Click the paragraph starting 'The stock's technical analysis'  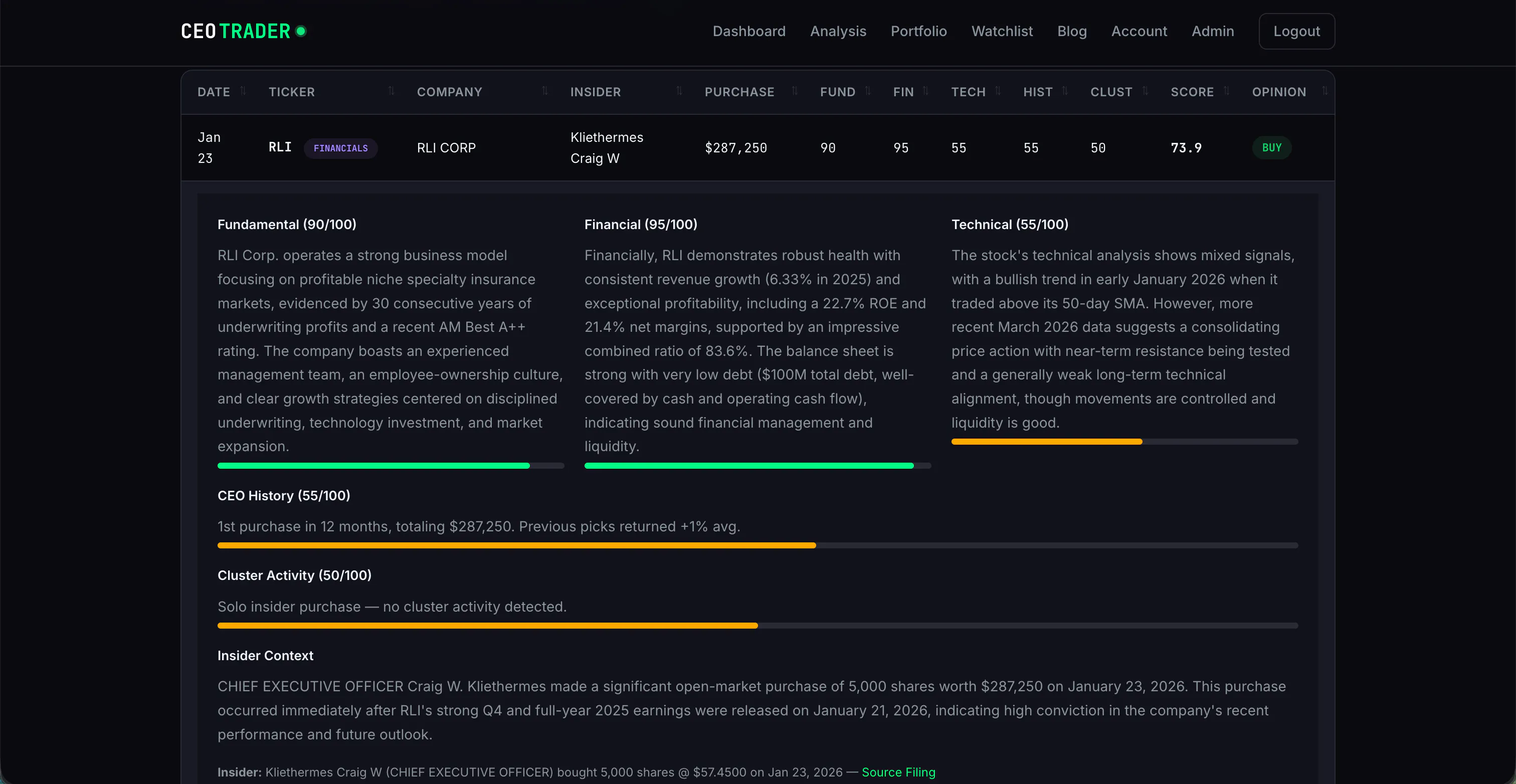[1124, 339]
